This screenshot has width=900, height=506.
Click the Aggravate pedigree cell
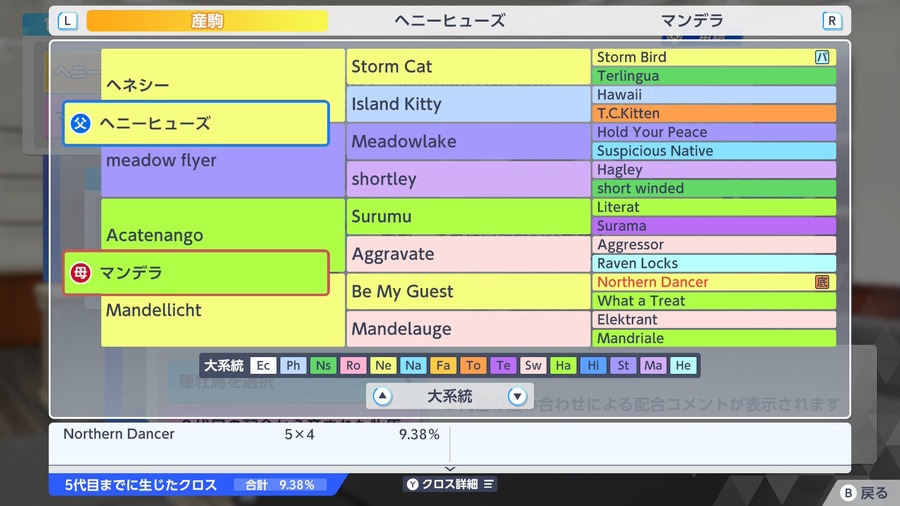click(468, 254)
